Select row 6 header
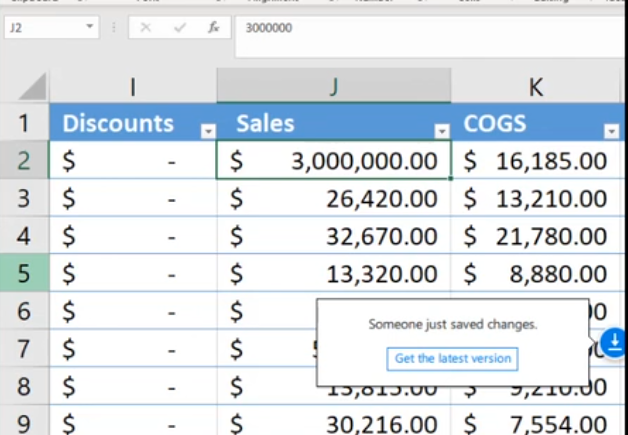 24,310
